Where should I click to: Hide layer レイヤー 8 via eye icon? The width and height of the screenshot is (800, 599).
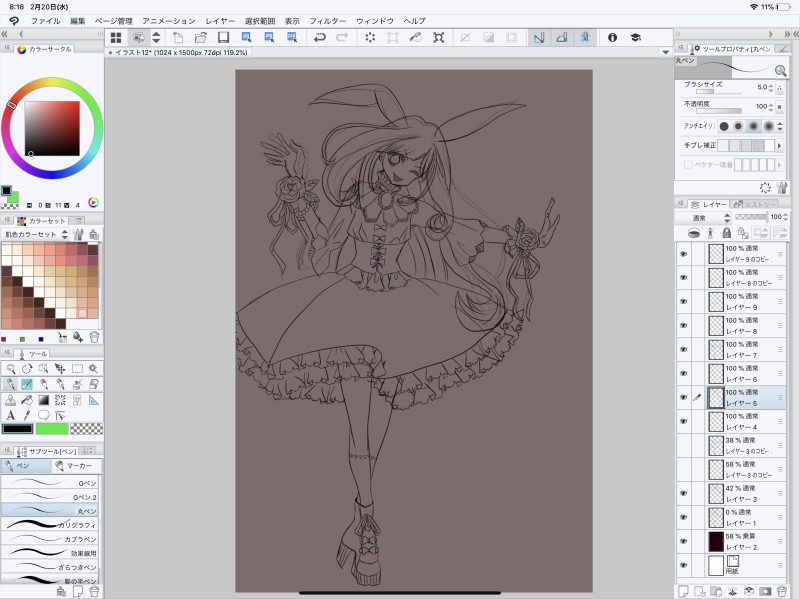click(684, 325)
